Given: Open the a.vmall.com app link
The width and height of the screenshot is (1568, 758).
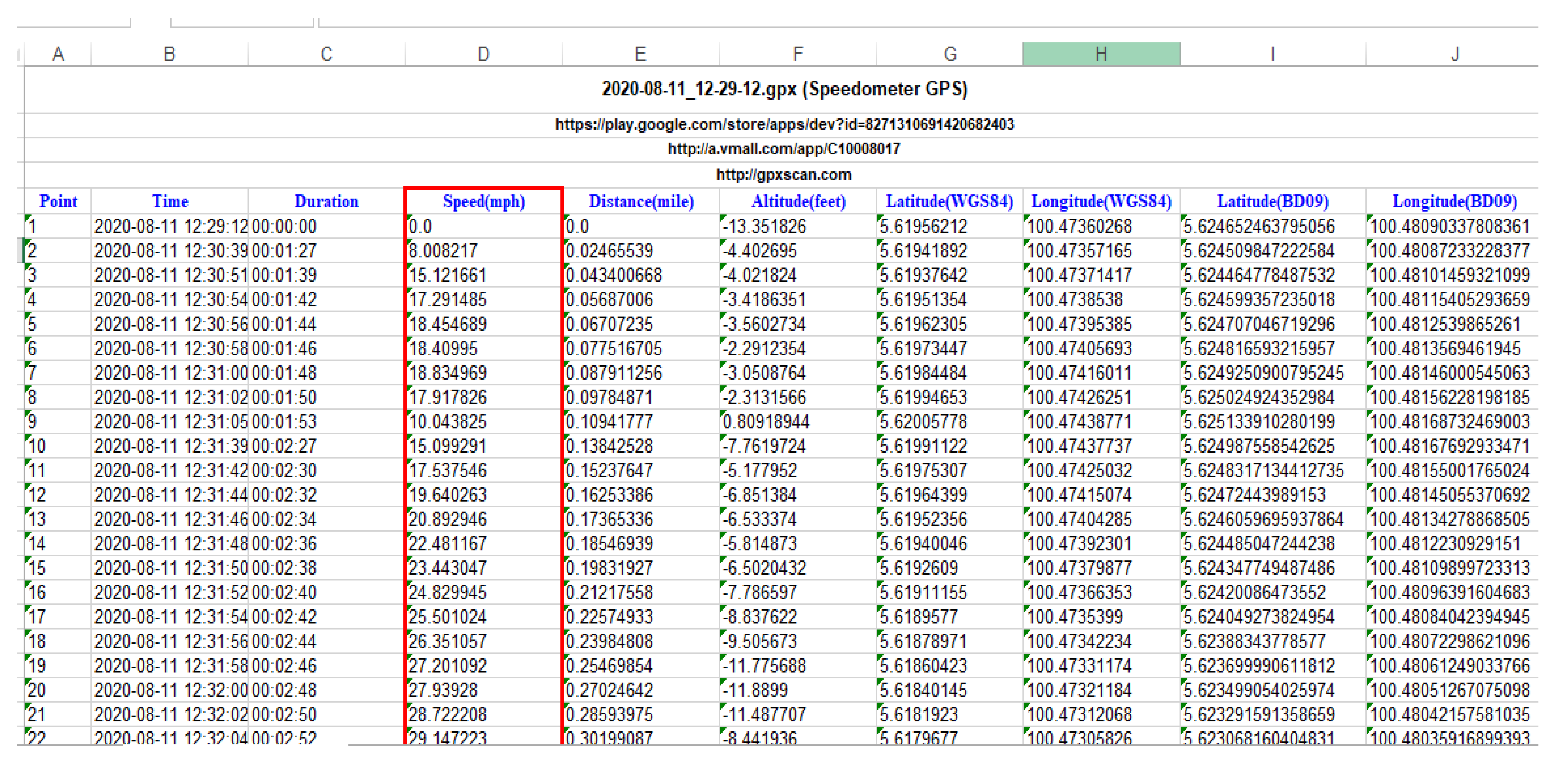Looking at the screenshot, I should 784,149.
